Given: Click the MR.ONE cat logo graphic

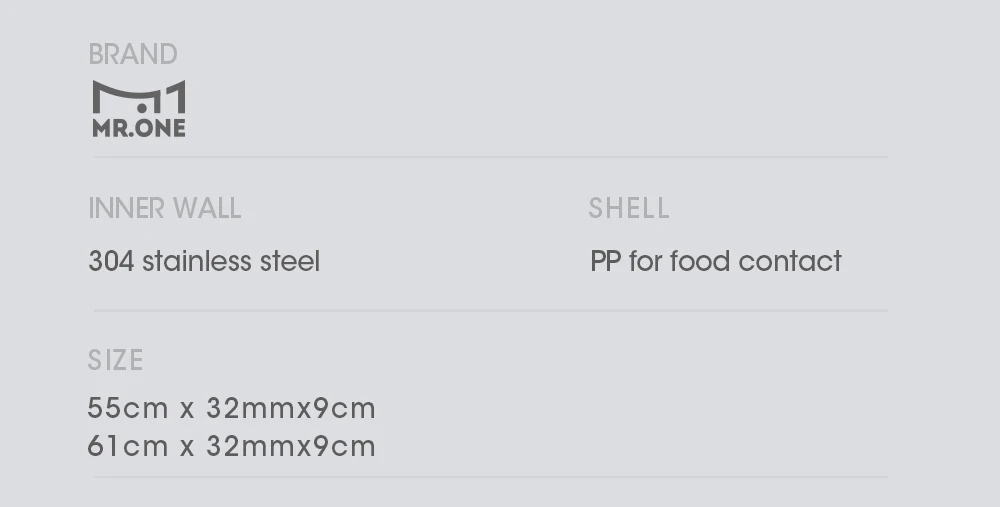Looking at the screenshot, I should pyautogui.click(x=139, y=97).
